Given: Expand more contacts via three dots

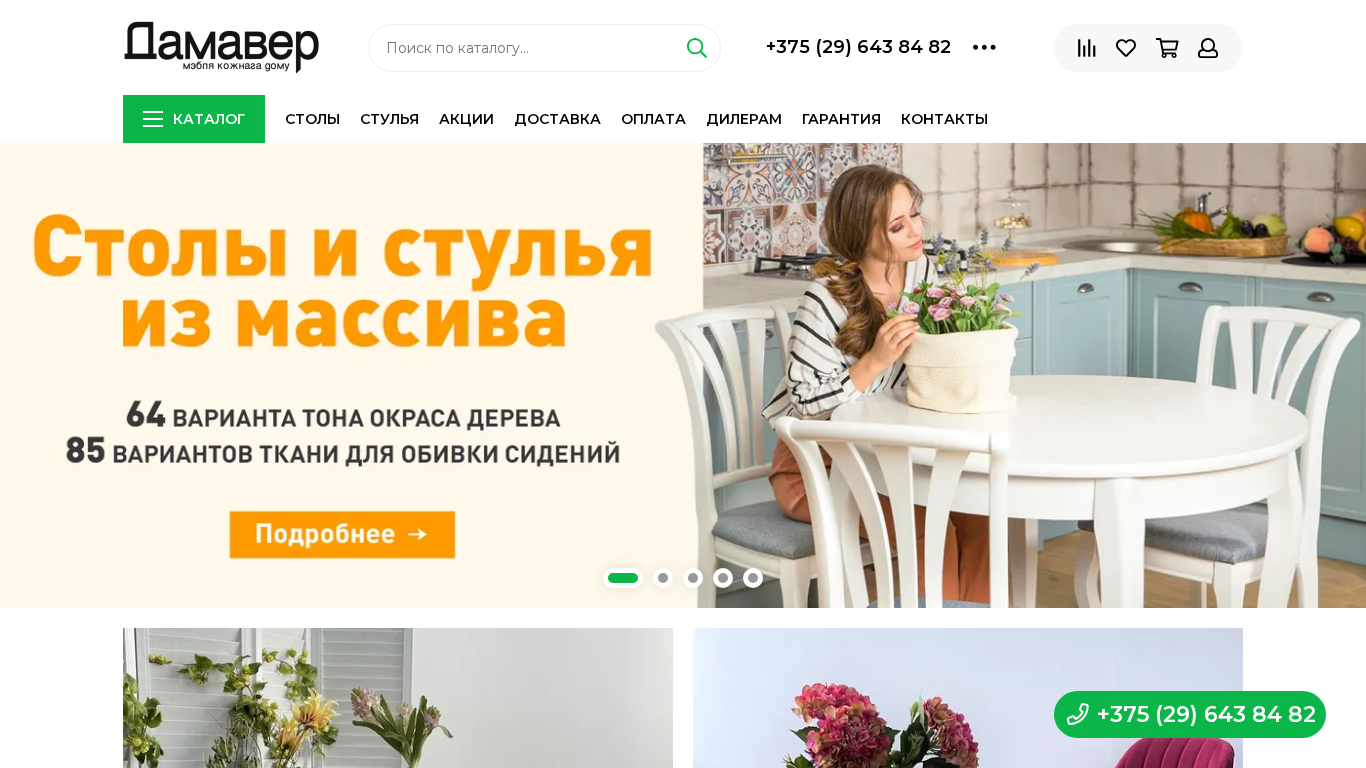Looking at the screenshot, I should pos(984,47).
